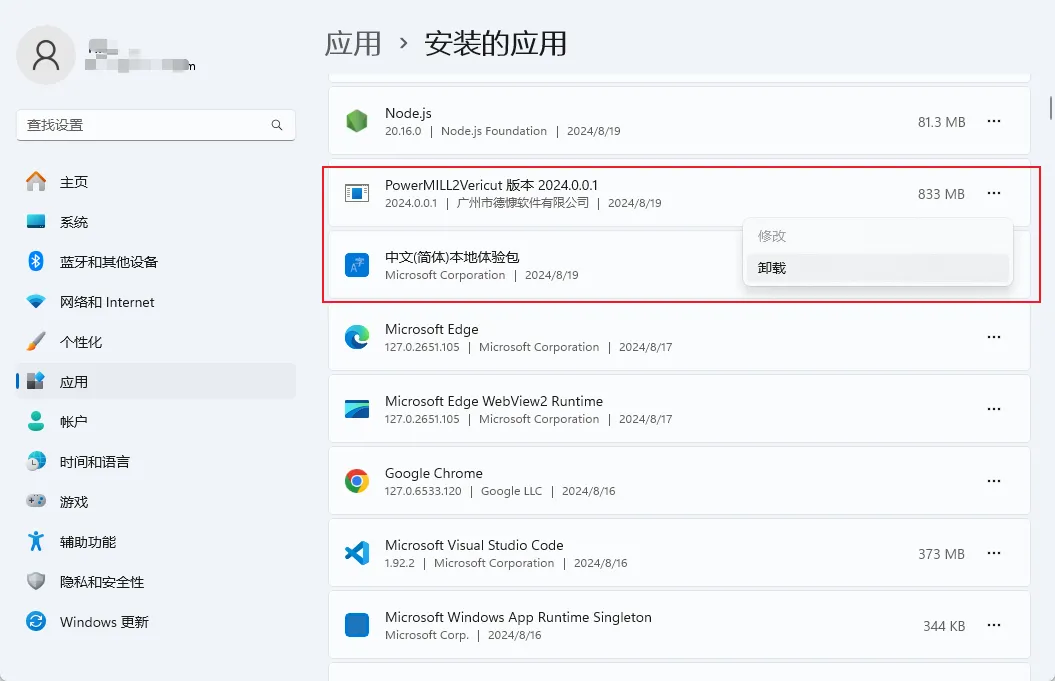The image size is (1055, 681).
Task: Click the Google Chrome app name
Action: (x=433, y=473)
